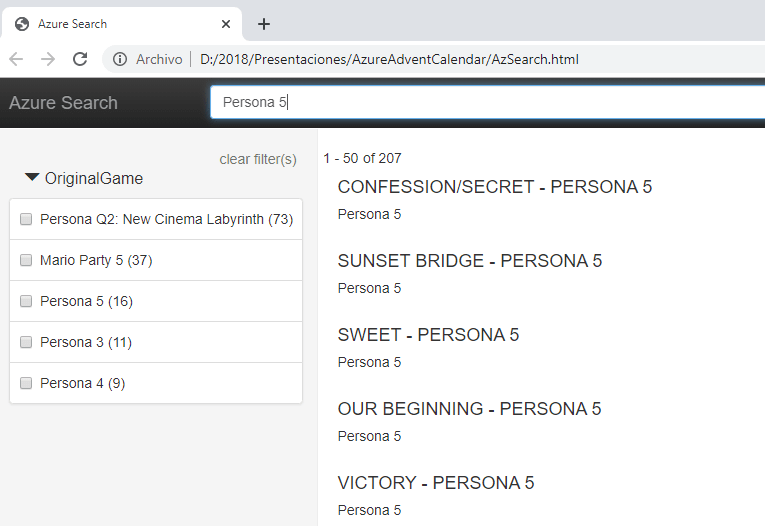Click the globe favicon on the tab
The width and height of the screenshot is (765, 526).
click(x=22, y=24)
